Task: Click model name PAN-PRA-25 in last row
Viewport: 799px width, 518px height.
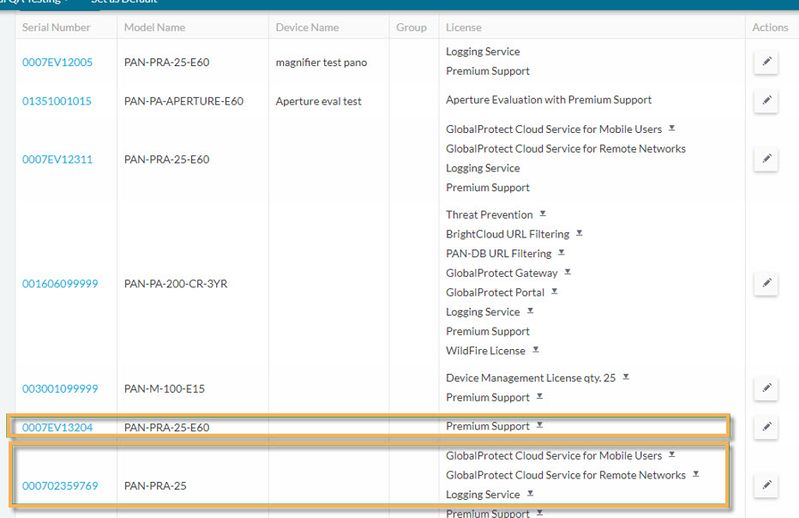Action: point(155,486)
